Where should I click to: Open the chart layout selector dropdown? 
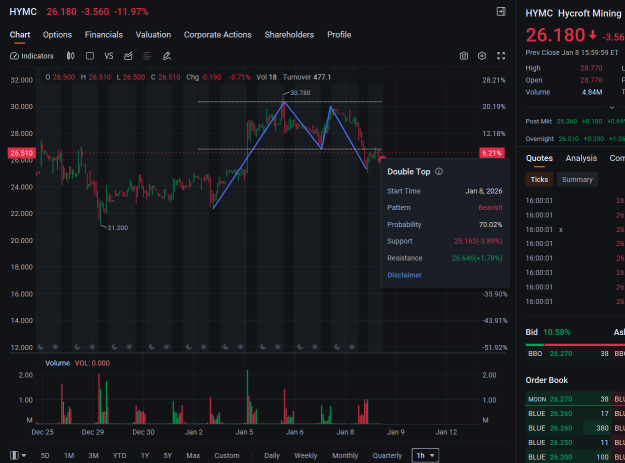18,455
